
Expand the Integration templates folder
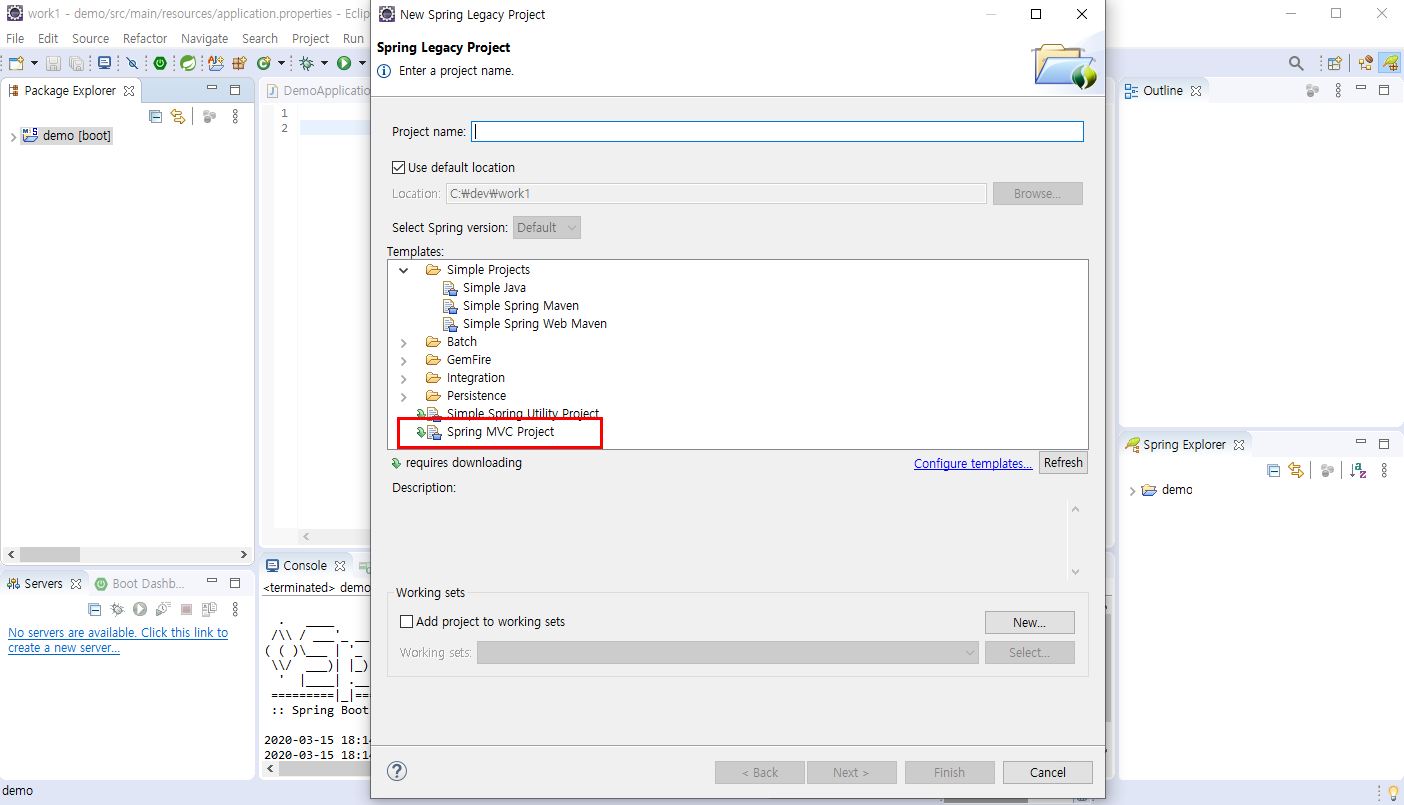pos(404,378)
